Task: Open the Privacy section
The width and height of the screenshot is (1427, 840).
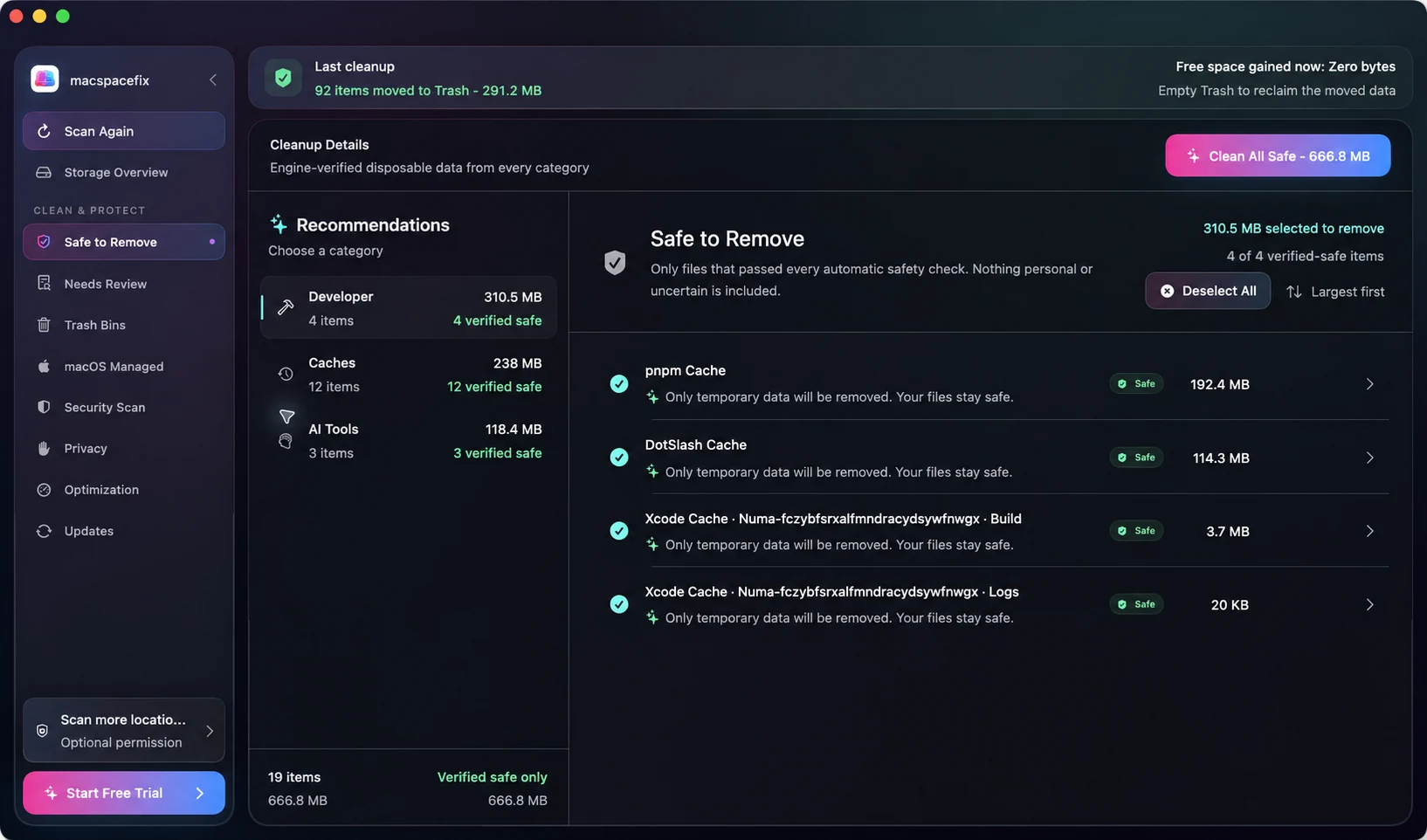Action: pos(124,448)
